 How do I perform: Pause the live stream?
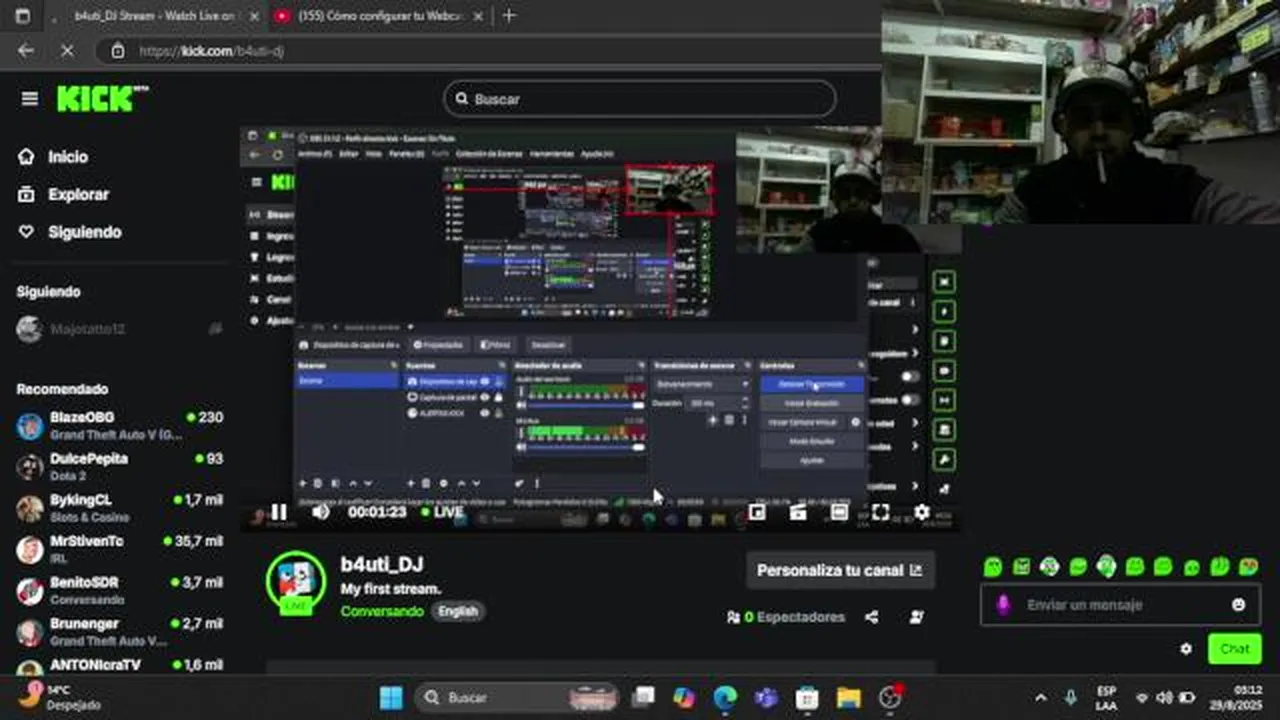click(279, 512)
